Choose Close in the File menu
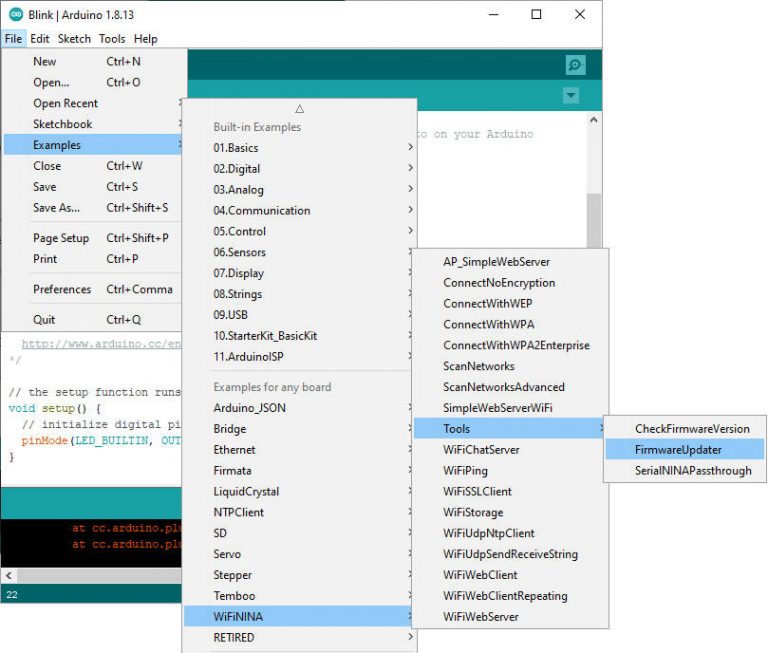Viewport: 768px width, 653px height. [93, 166]
